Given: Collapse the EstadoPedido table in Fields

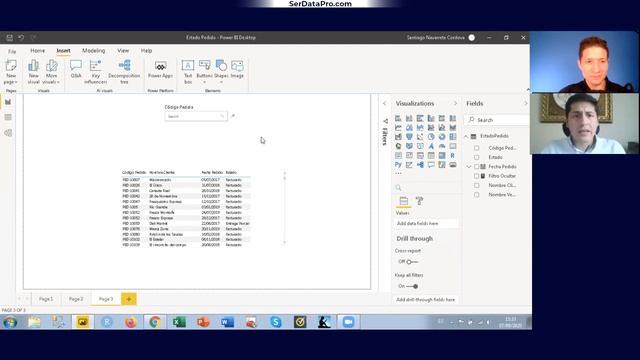Looking at the screenshot, I should pyautogui.click(x=467, y=136).
